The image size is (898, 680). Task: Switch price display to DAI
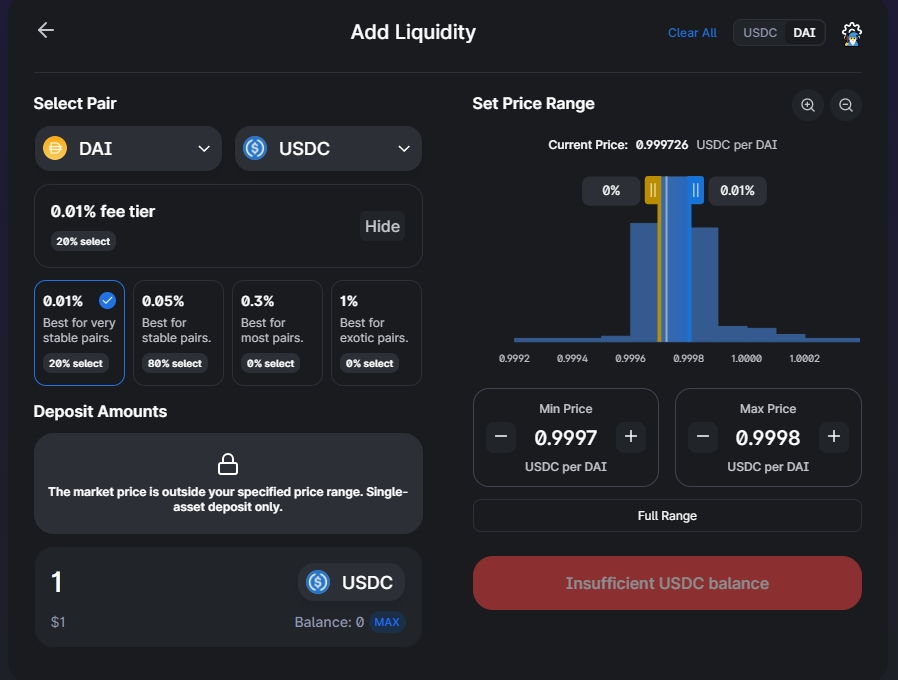pyautogui.click(x=804, y=33)
